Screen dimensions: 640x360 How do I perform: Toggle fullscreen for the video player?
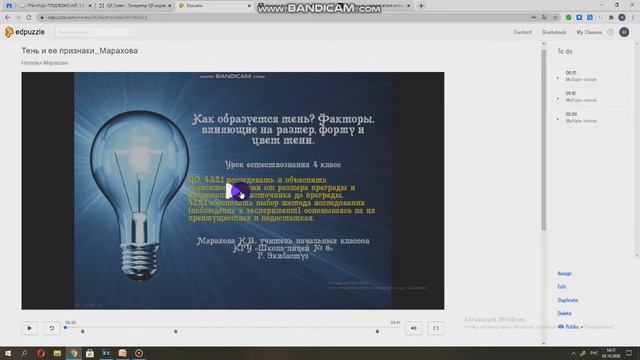coord(436,328)
